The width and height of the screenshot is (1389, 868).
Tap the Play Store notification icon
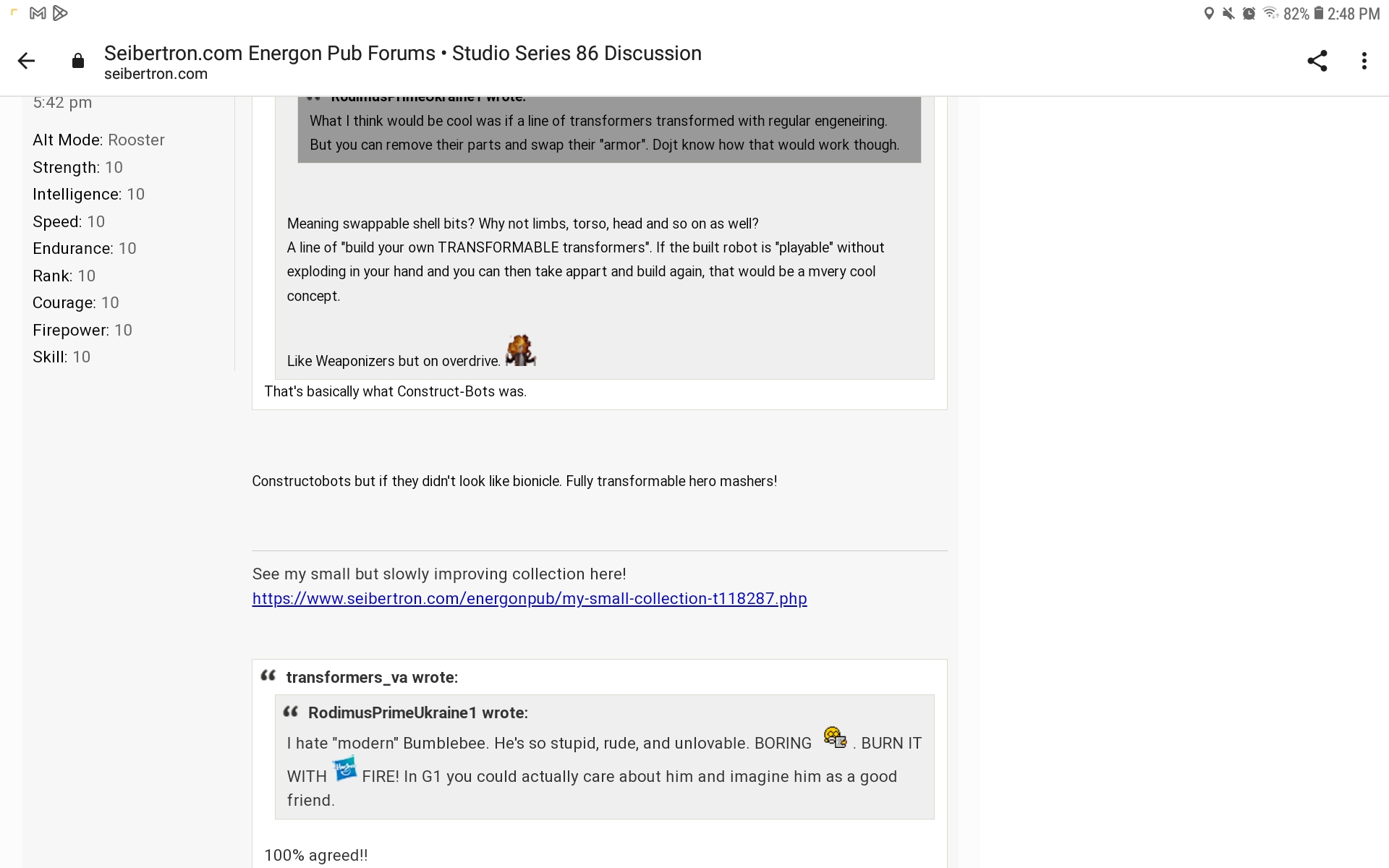click(60, 13)
